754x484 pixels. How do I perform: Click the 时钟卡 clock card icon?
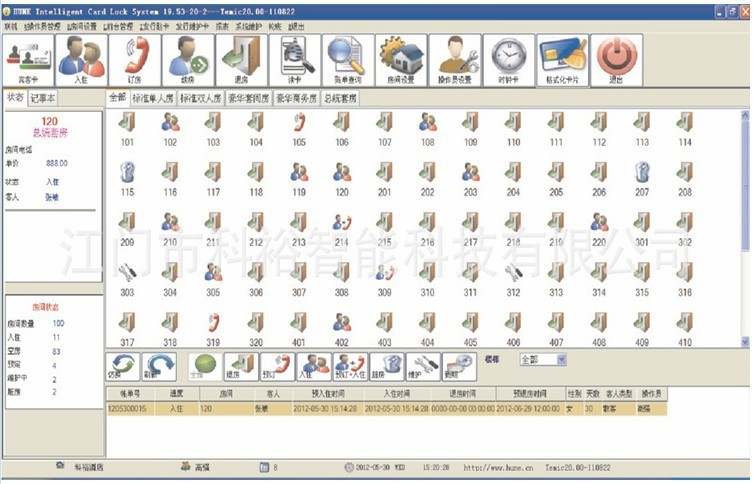point(509,60)
